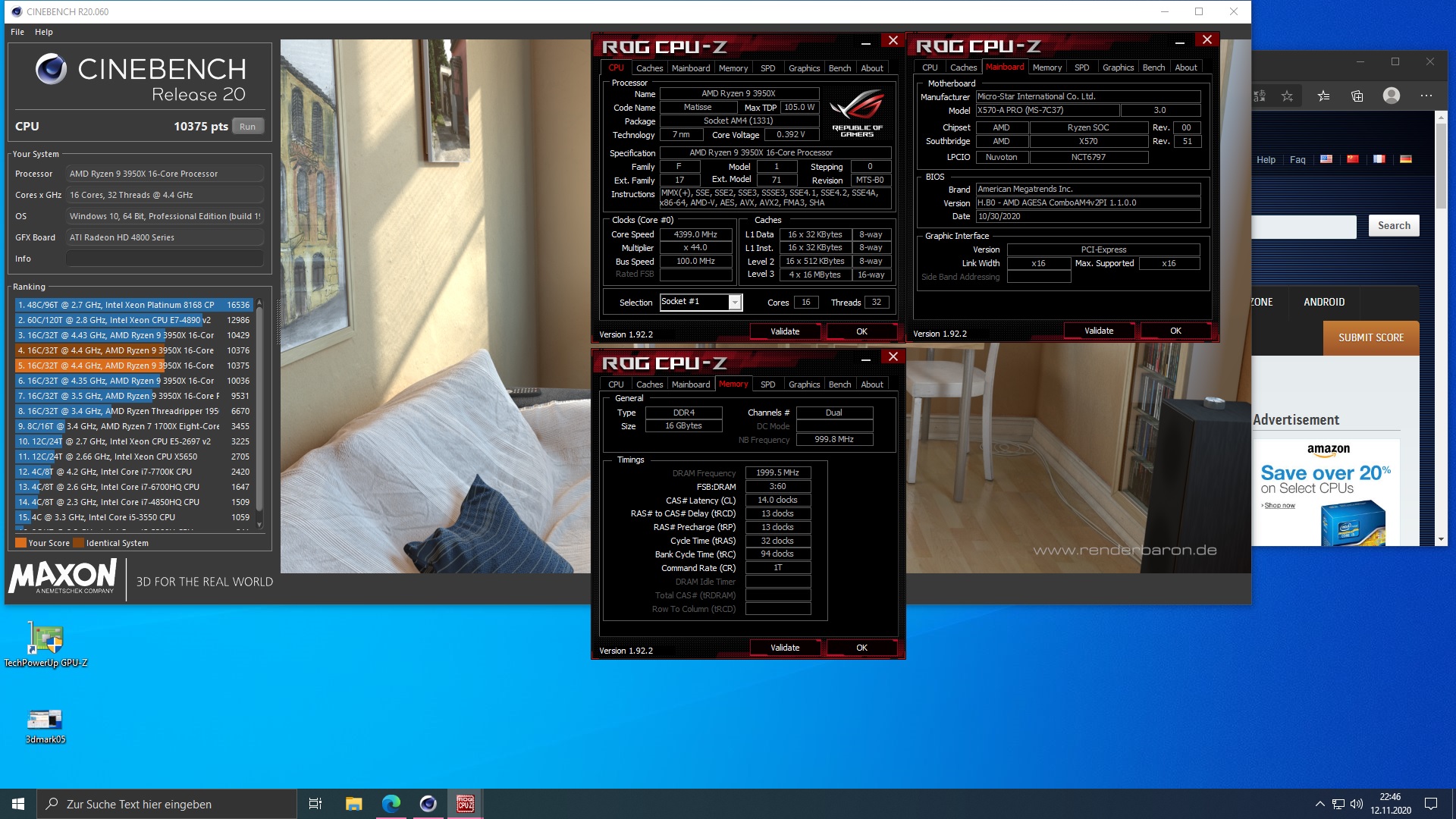
Task: Open Bench tab in the Memory CPU-Z window
Action: tap(839, 384)
